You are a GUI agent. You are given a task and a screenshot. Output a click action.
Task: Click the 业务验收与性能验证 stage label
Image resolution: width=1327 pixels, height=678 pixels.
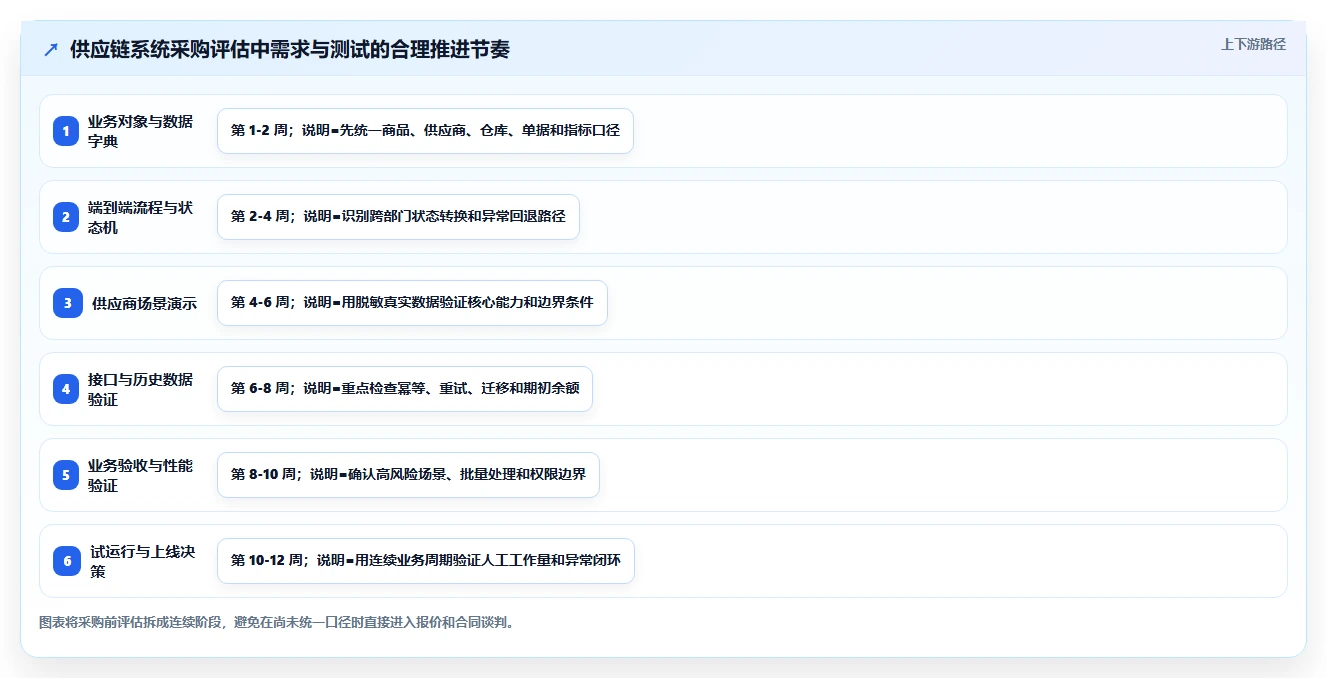(140, 475)
